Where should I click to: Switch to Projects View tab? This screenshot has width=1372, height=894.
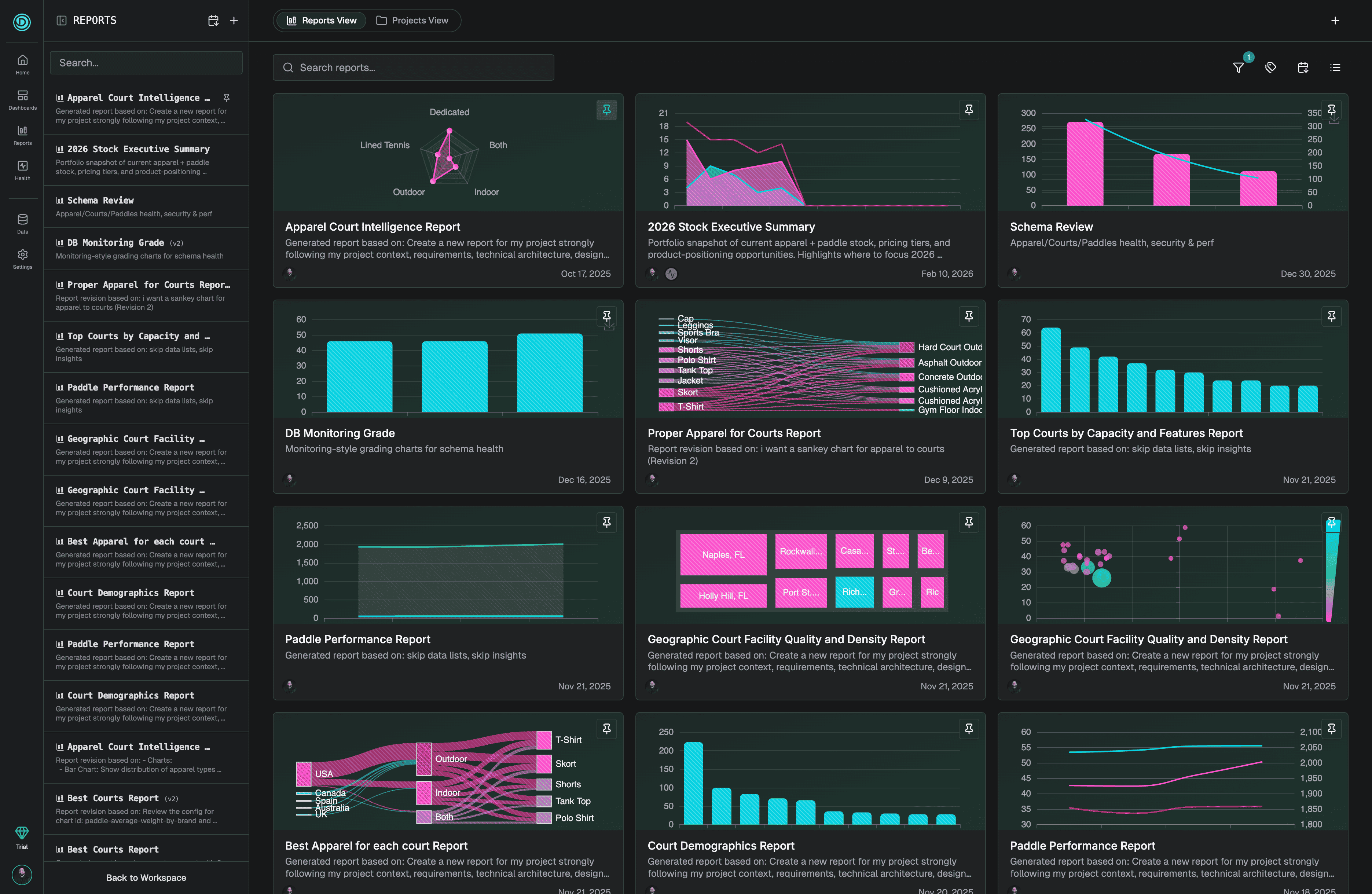(x=412, y=20)
